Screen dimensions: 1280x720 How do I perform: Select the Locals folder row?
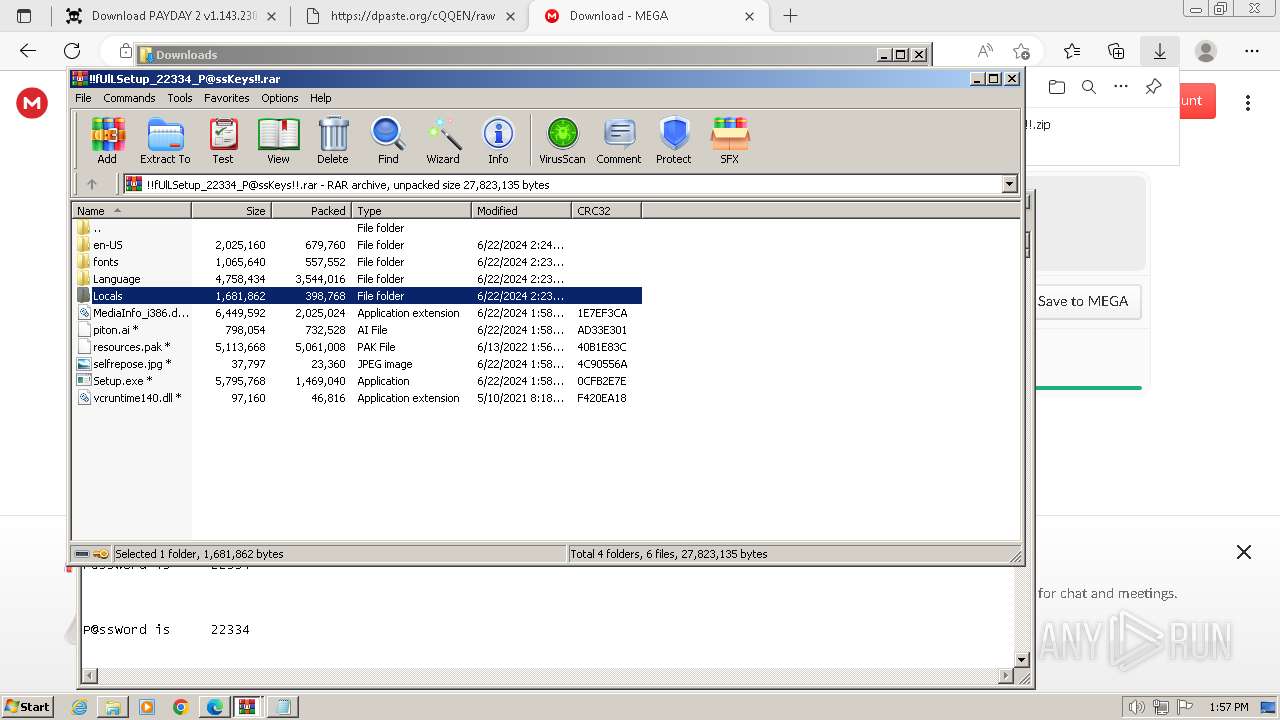(357, 296)
